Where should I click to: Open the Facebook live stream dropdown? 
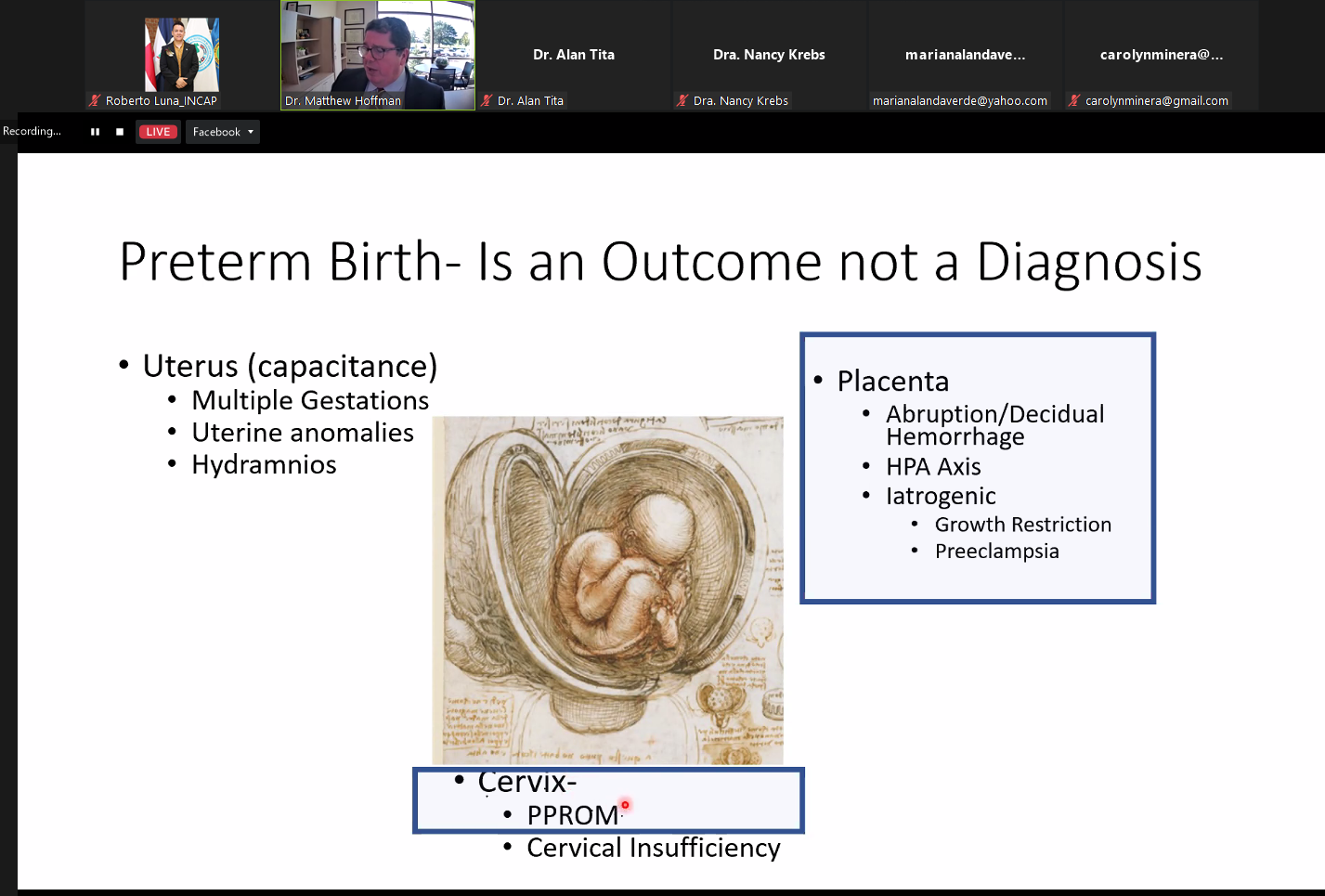pyautogui.click(x=223, y=132)
